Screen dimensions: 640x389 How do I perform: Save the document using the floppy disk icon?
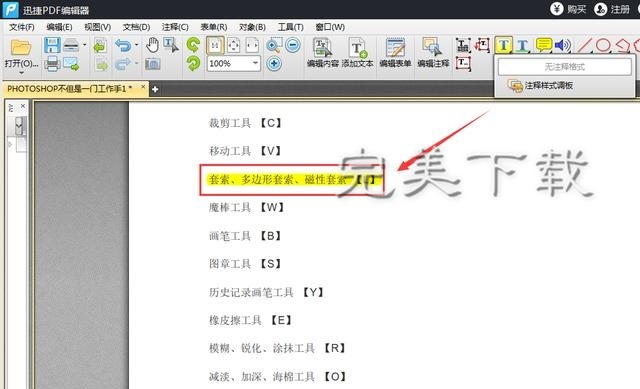(x=52, y=45)
